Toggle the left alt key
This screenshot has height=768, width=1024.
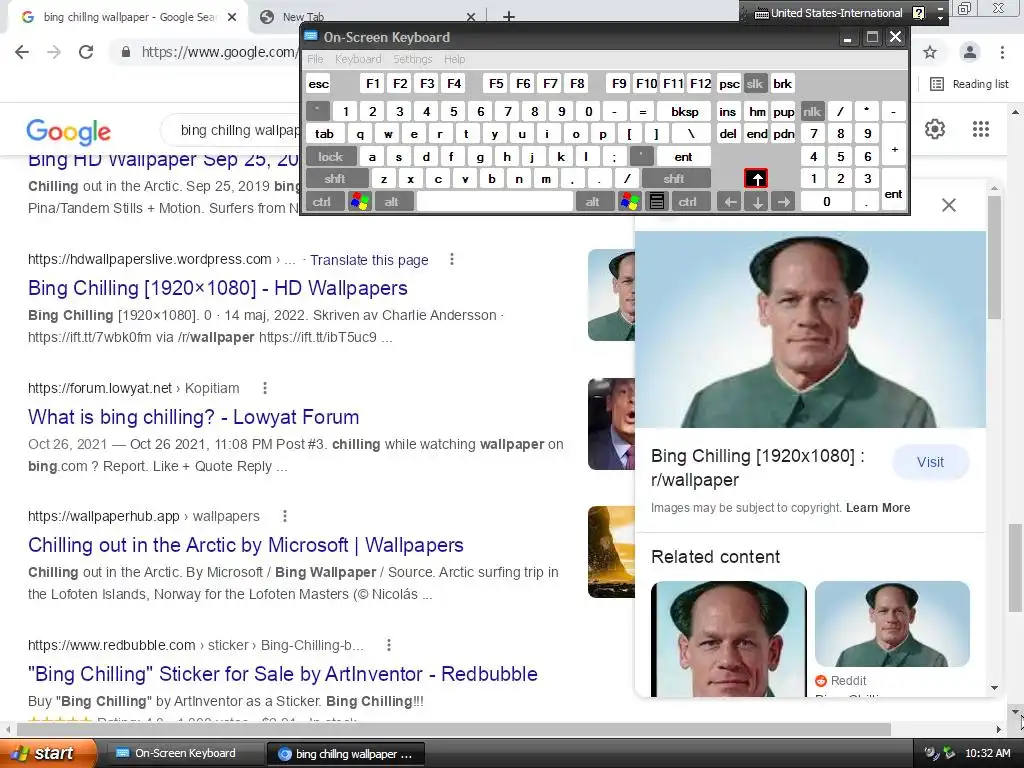(x=392, y=202)
